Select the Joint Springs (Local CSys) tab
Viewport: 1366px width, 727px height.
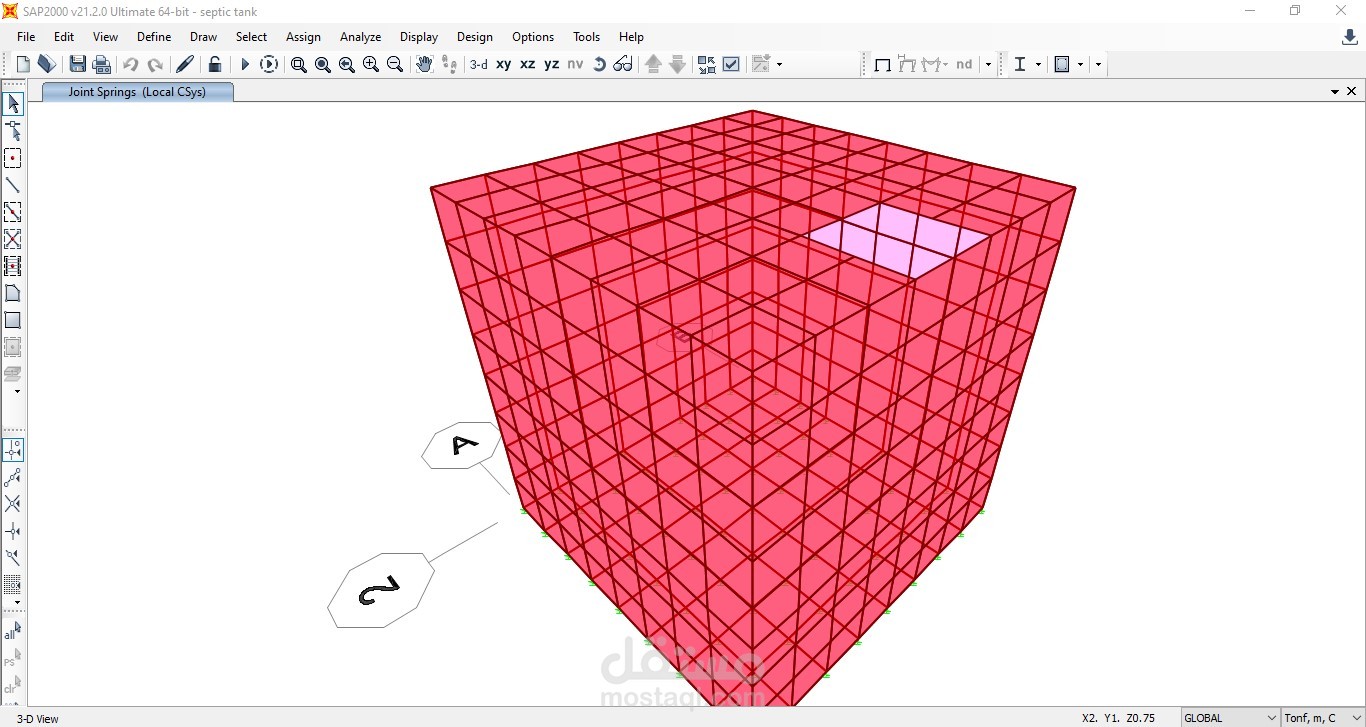click(x=137, y=92)
